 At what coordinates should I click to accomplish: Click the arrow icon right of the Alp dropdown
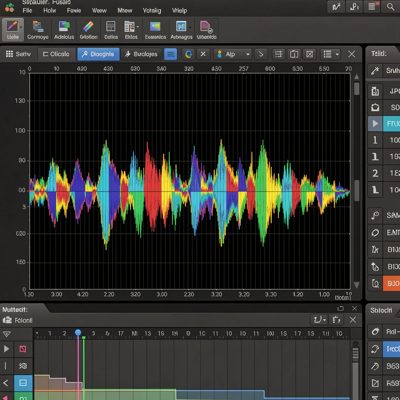261,54
